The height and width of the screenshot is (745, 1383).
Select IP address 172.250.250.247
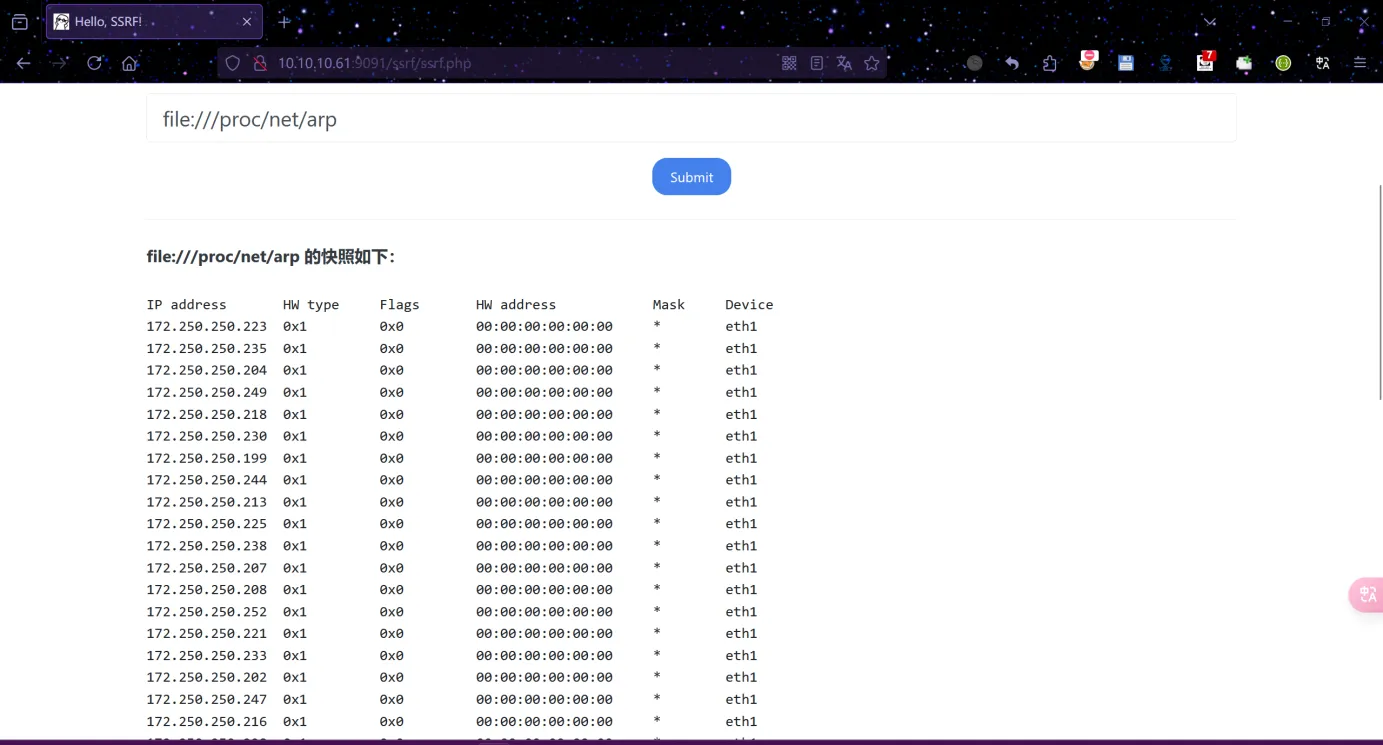pyautogui.click(x=207, y=699)
